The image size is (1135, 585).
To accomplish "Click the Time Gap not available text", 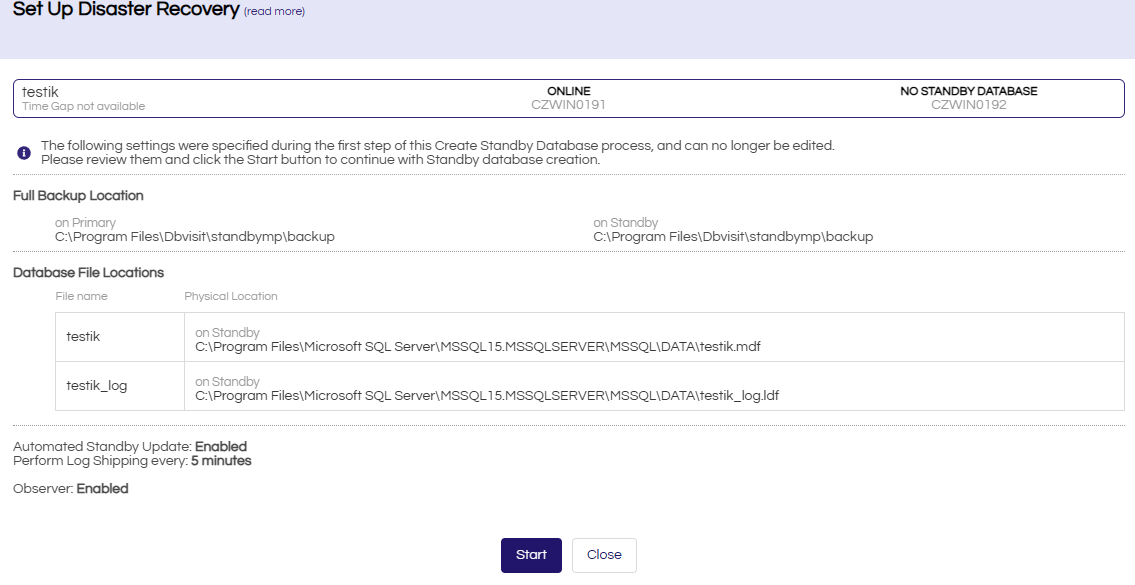I will [x=83, y=107].
